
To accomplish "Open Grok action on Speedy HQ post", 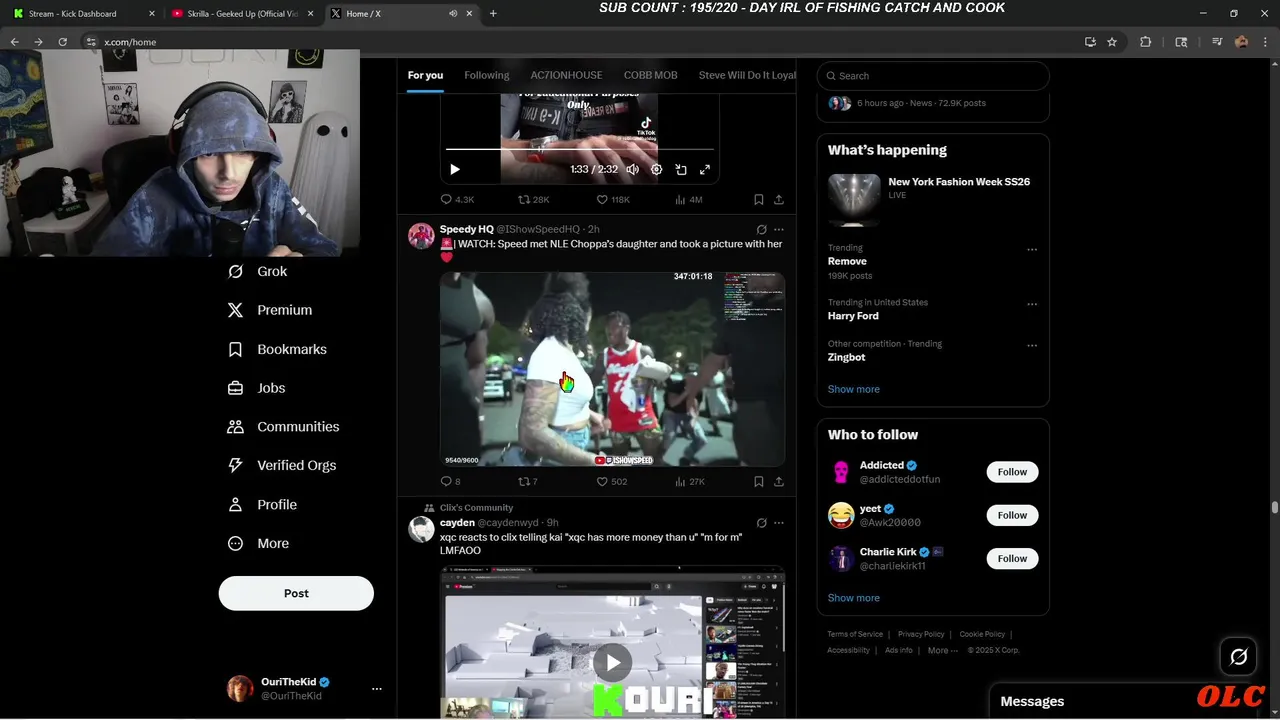I will click(761, 230).
